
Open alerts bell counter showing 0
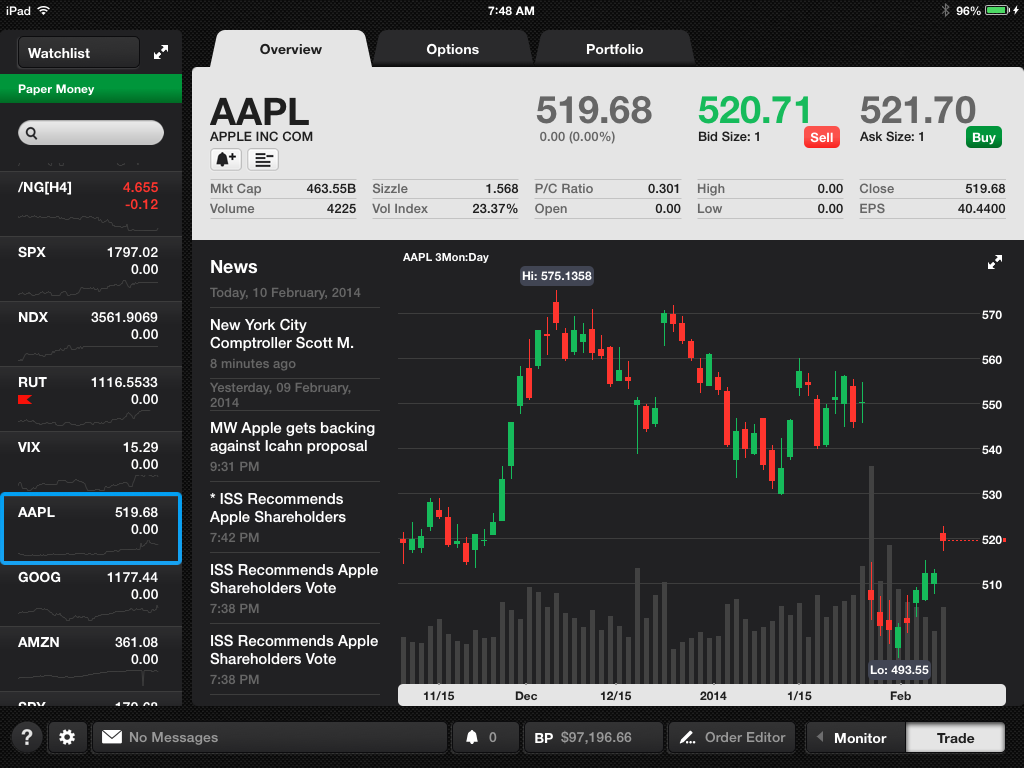484,737
